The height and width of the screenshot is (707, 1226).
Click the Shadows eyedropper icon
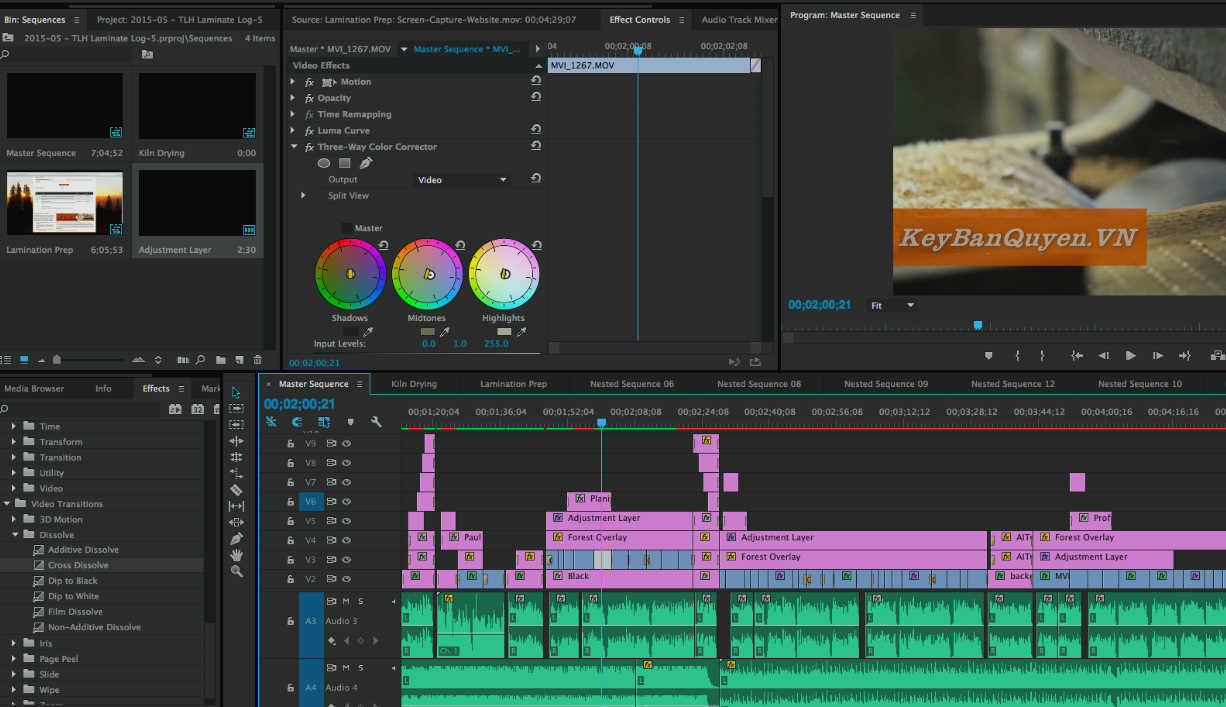tap(368, 332)
